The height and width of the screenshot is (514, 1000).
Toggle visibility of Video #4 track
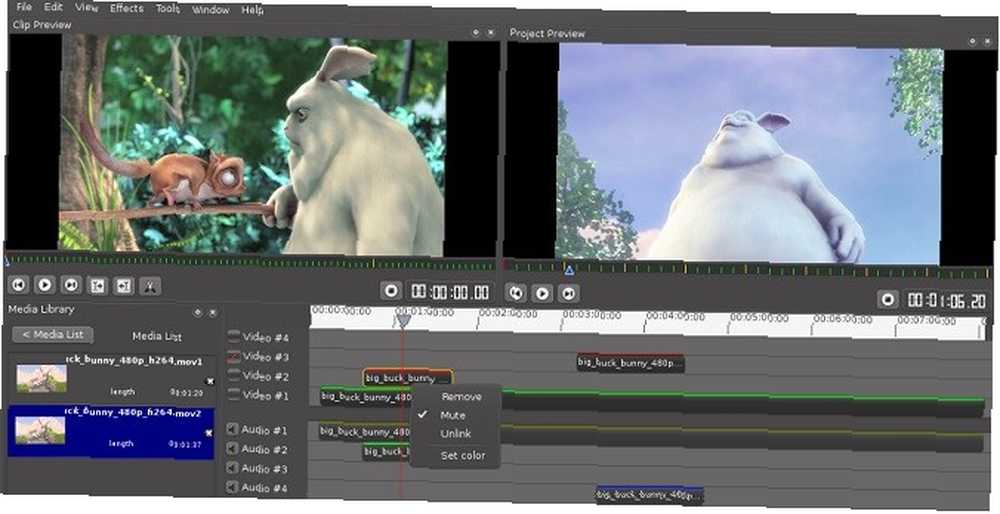pos(234,336)
